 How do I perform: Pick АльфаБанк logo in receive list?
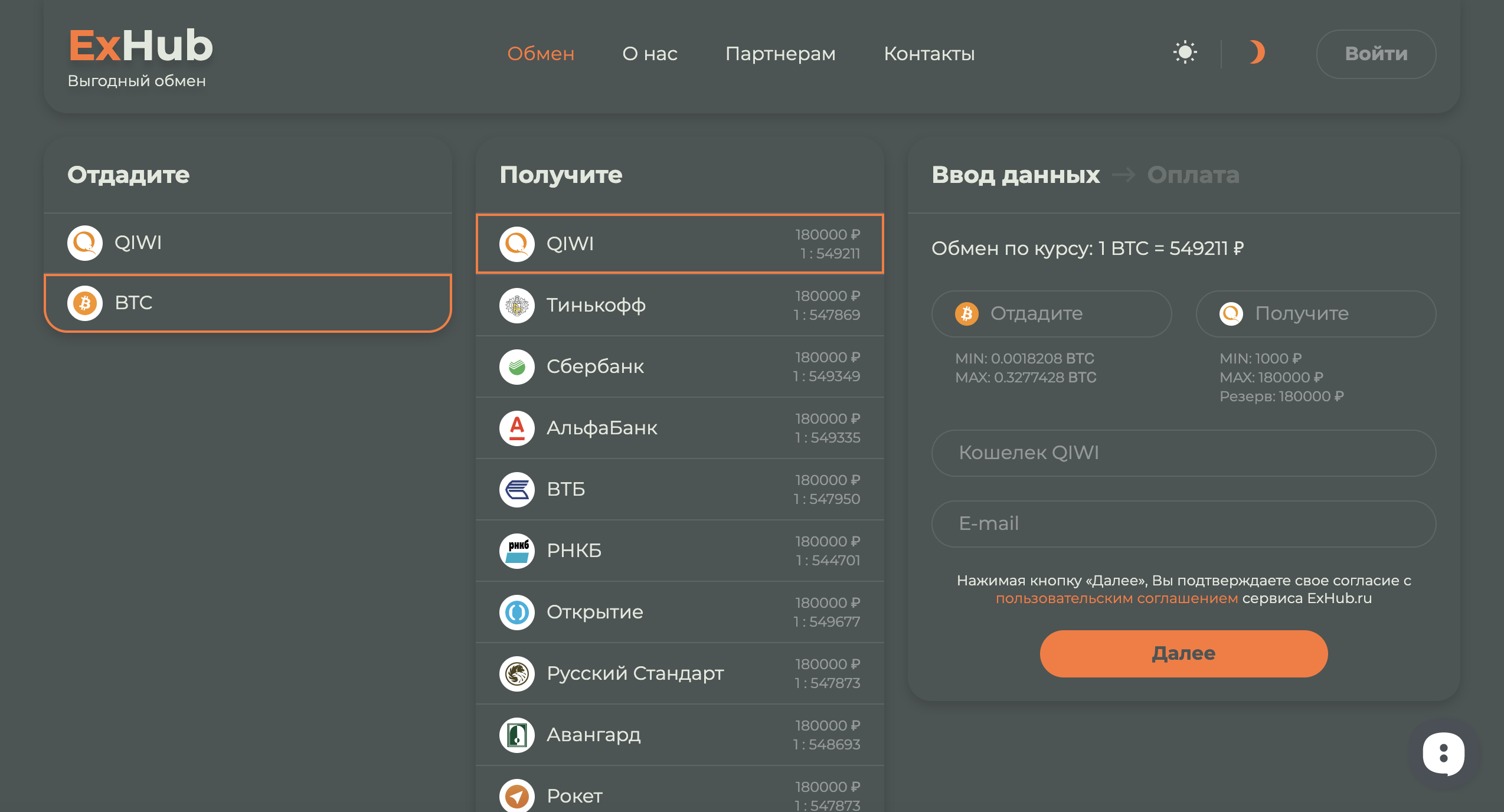click(x=517, y=428)
